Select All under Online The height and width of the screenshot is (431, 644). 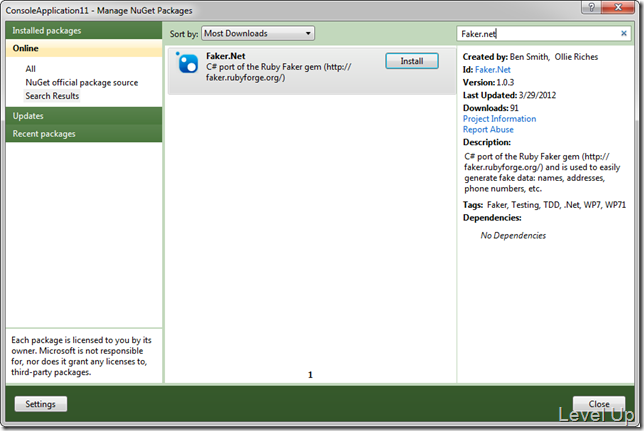(30, 69)
